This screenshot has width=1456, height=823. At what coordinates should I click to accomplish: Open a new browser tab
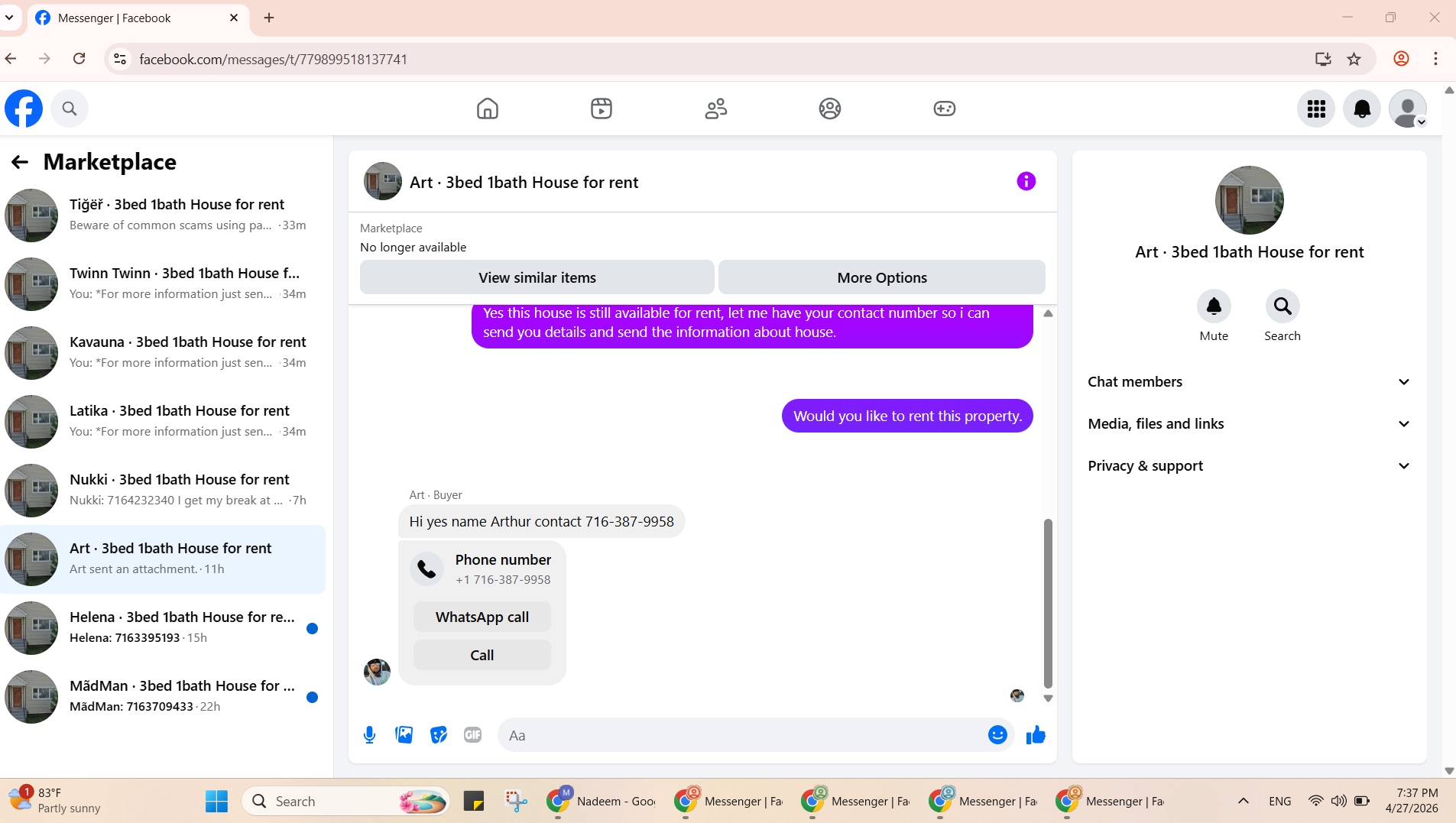[269, 18]
